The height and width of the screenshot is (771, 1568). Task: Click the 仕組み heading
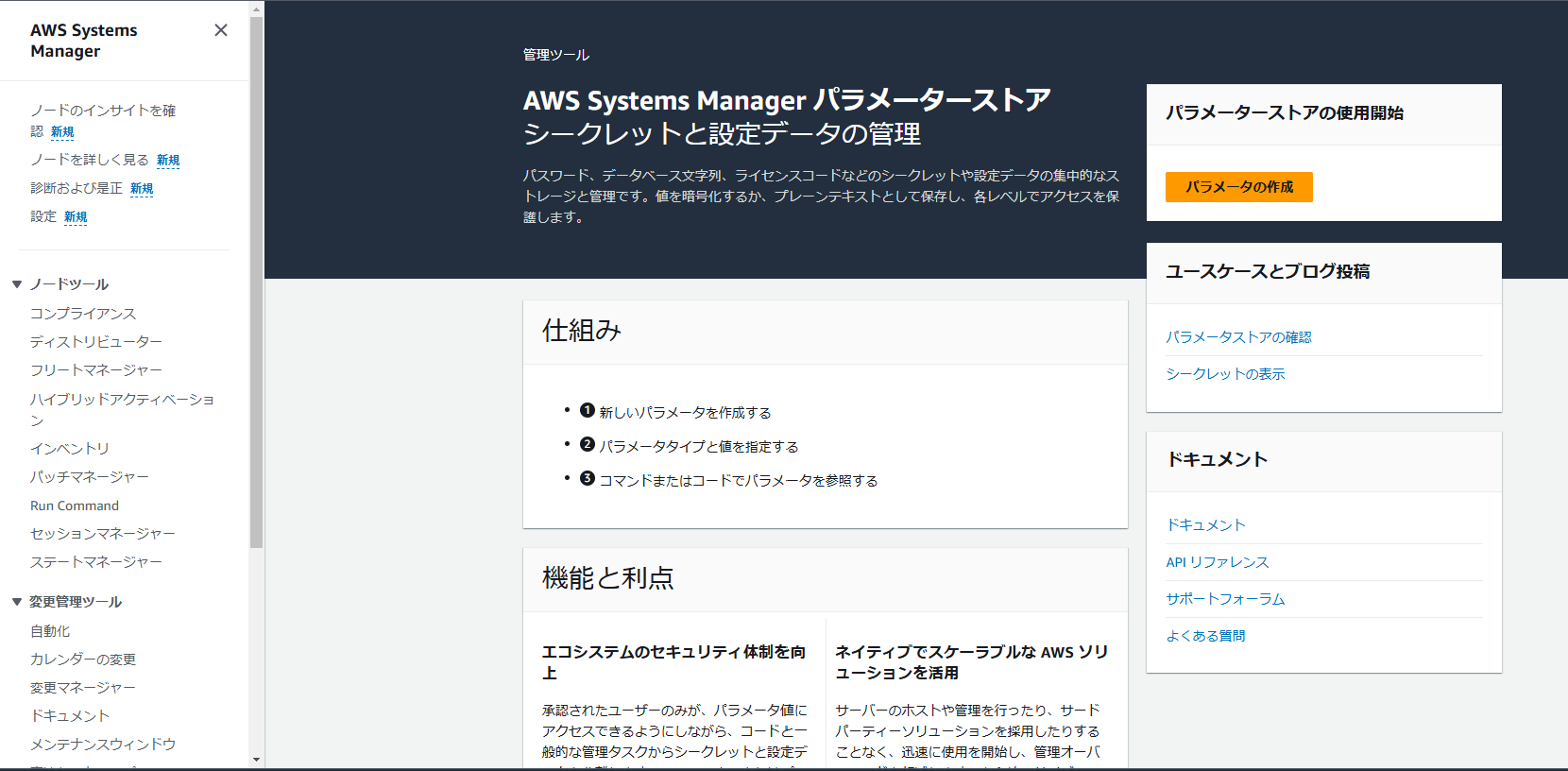(x=582, y=331)
